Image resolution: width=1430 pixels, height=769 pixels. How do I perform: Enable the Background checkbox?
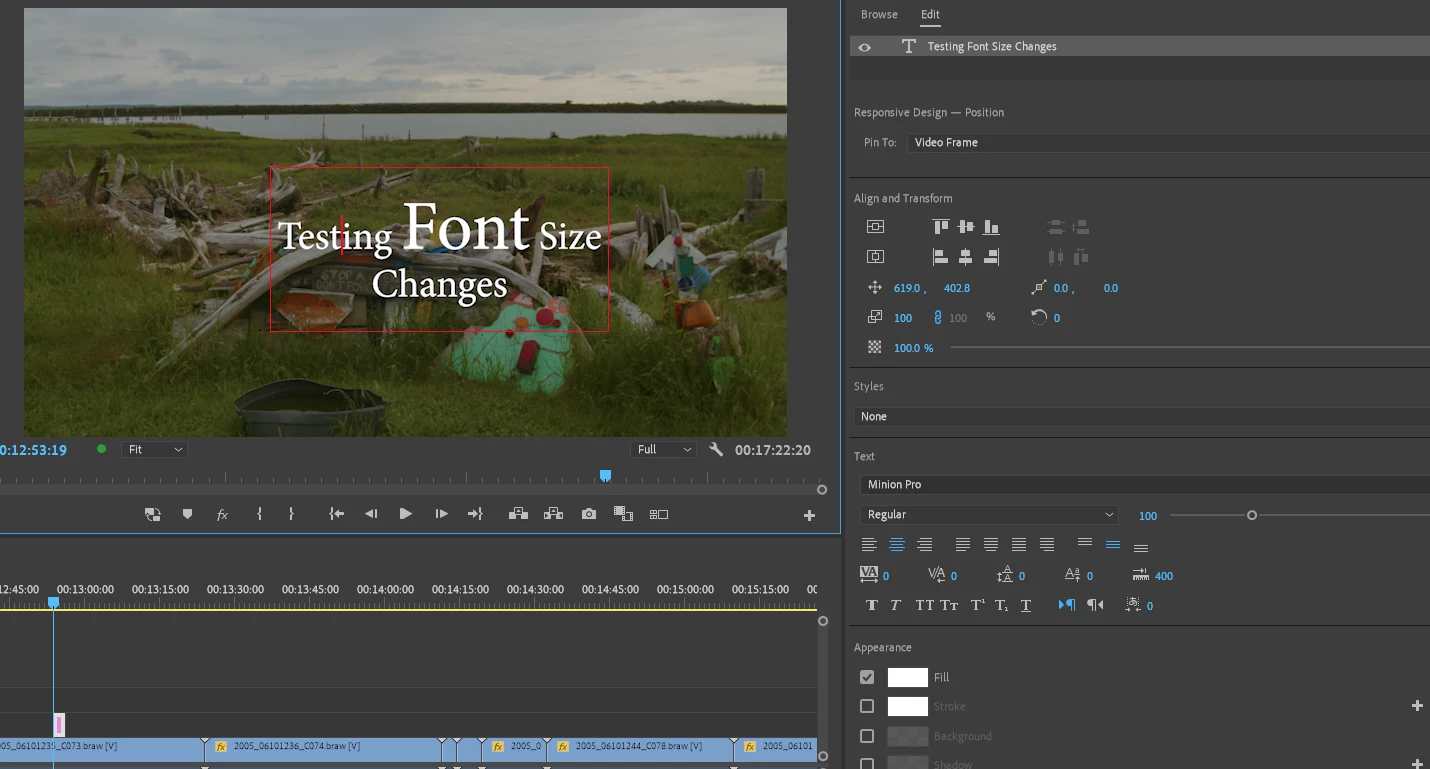pyautogui.click(x=867, y=736)
